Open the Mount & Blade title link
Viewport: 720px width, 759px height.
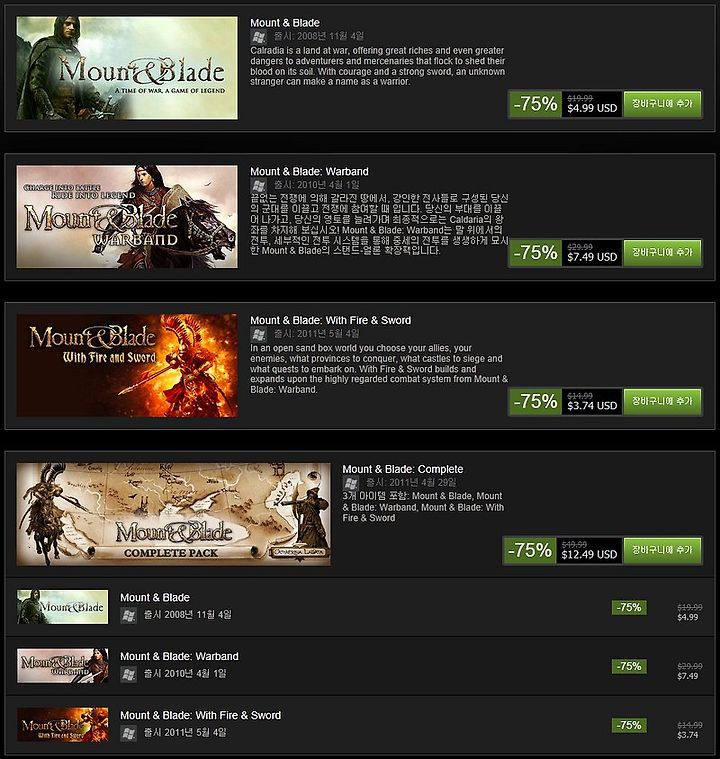(x=285, y=23)
